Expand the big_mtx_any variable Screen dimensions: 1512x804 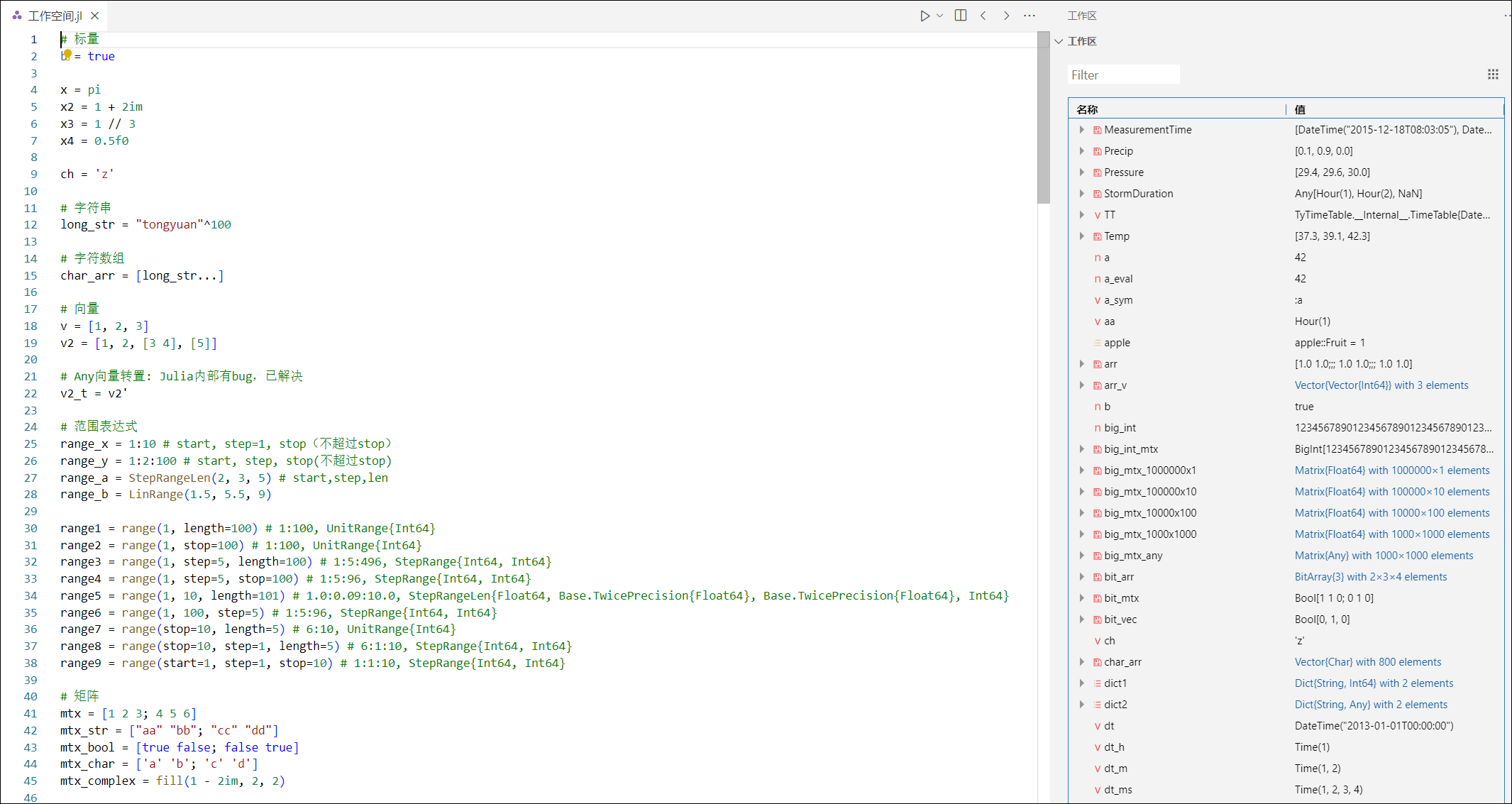click(1082, 556)
